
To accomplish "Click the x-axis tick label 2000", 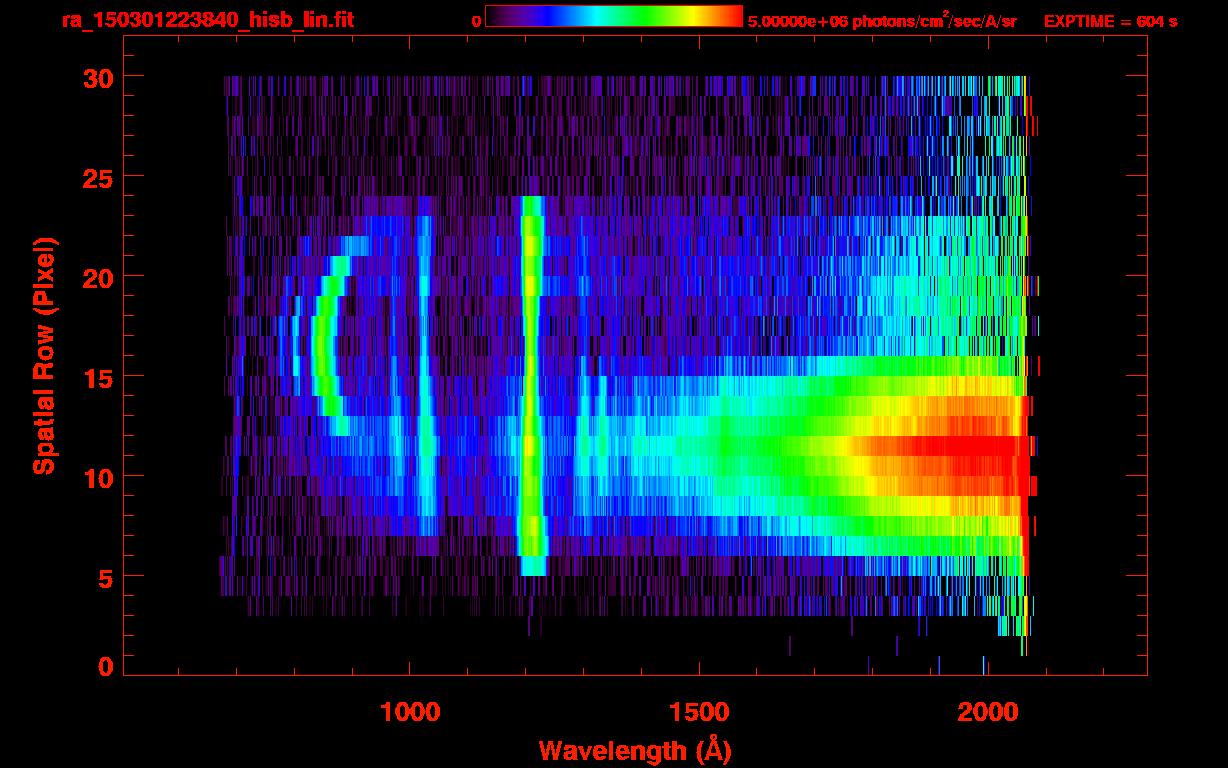I will (x=987, y=710).
